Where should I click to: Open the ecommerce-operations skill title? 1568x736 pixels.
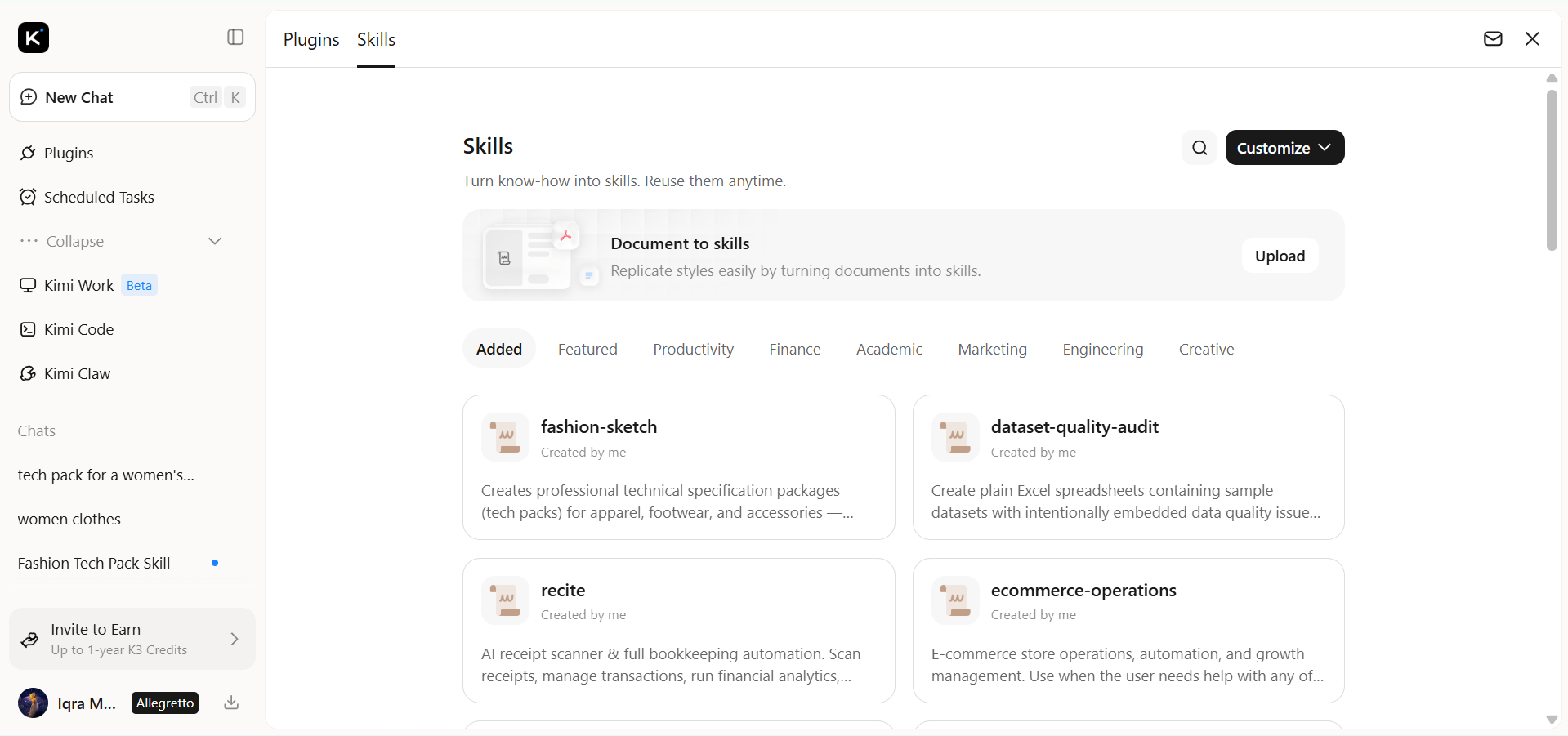point(1083,590)
